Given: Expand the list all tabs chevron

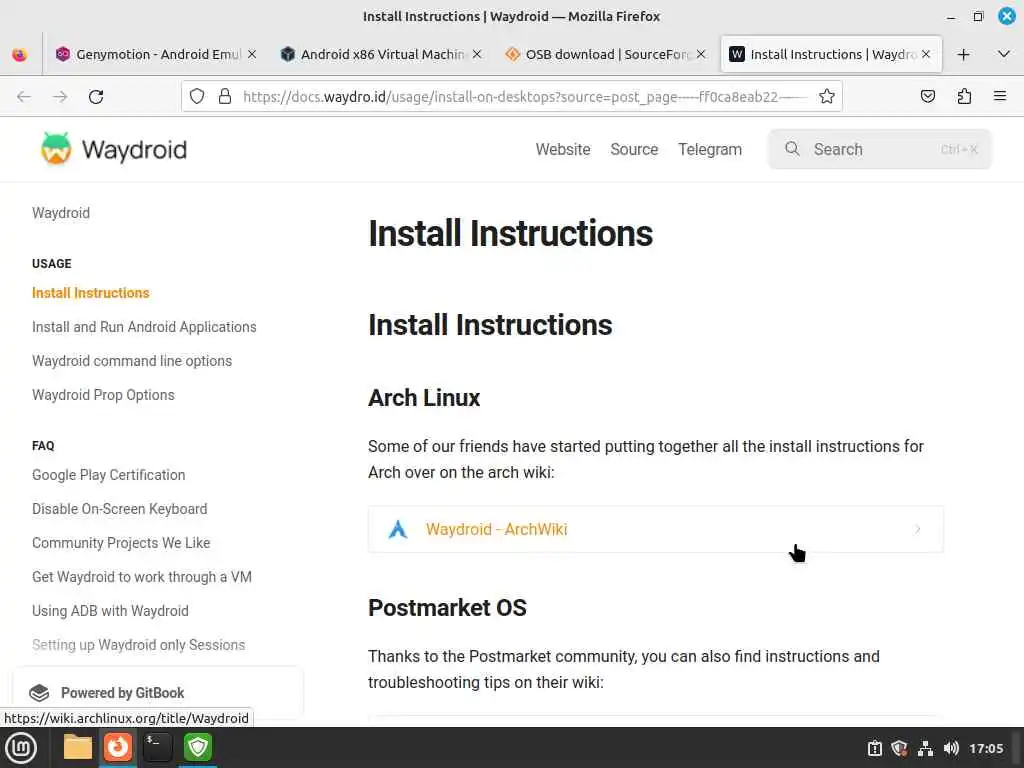Looking at the screenshot, I should pyautogui.click(x=1004, y=54).
